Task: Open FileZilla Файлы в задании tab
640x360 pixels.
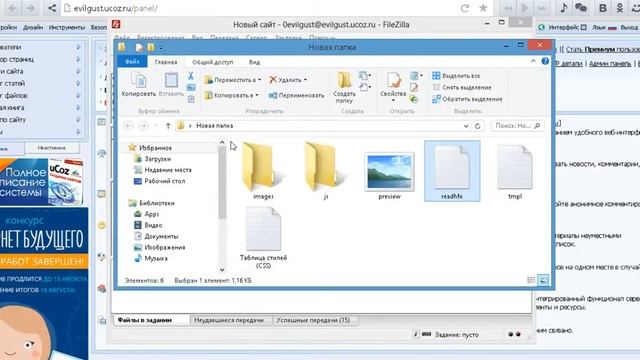Action: point(151,320)
